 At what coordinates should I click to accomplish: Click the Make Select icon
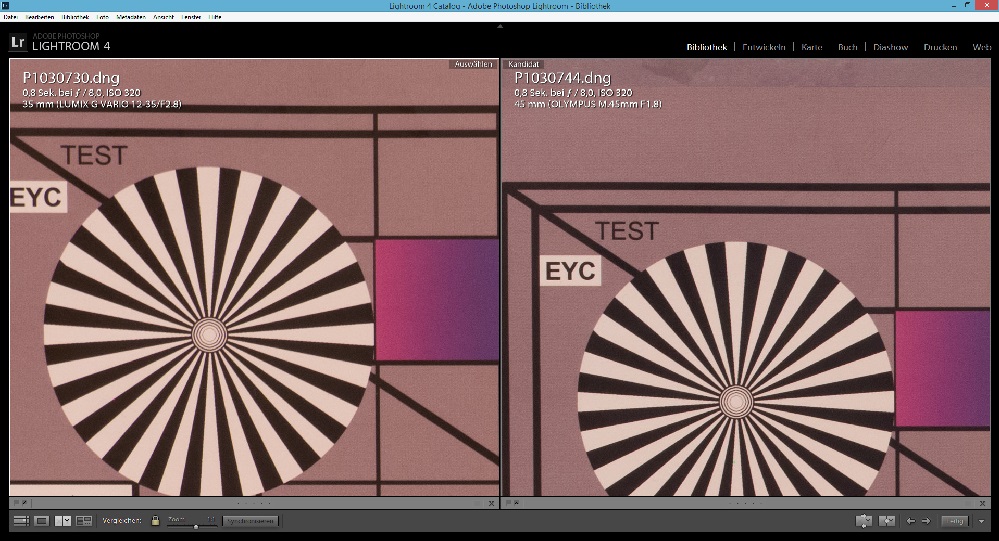[886, 521]
